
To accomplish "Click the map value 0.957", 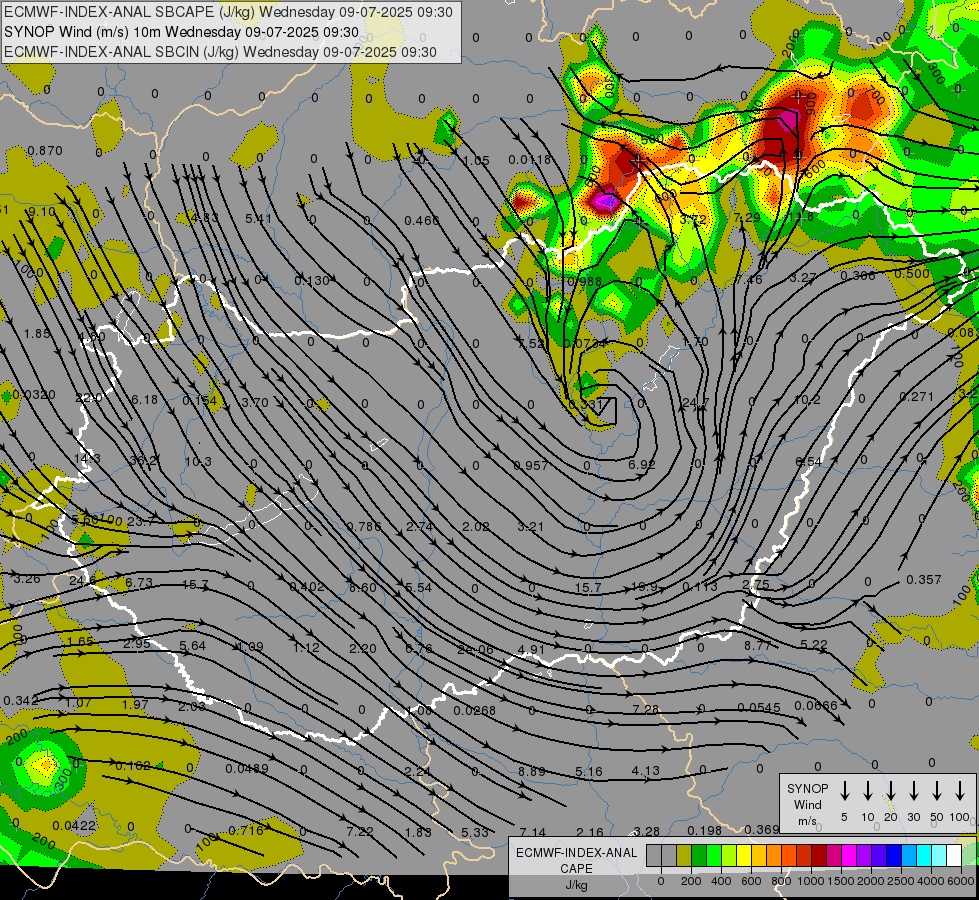I will (531, 466).
